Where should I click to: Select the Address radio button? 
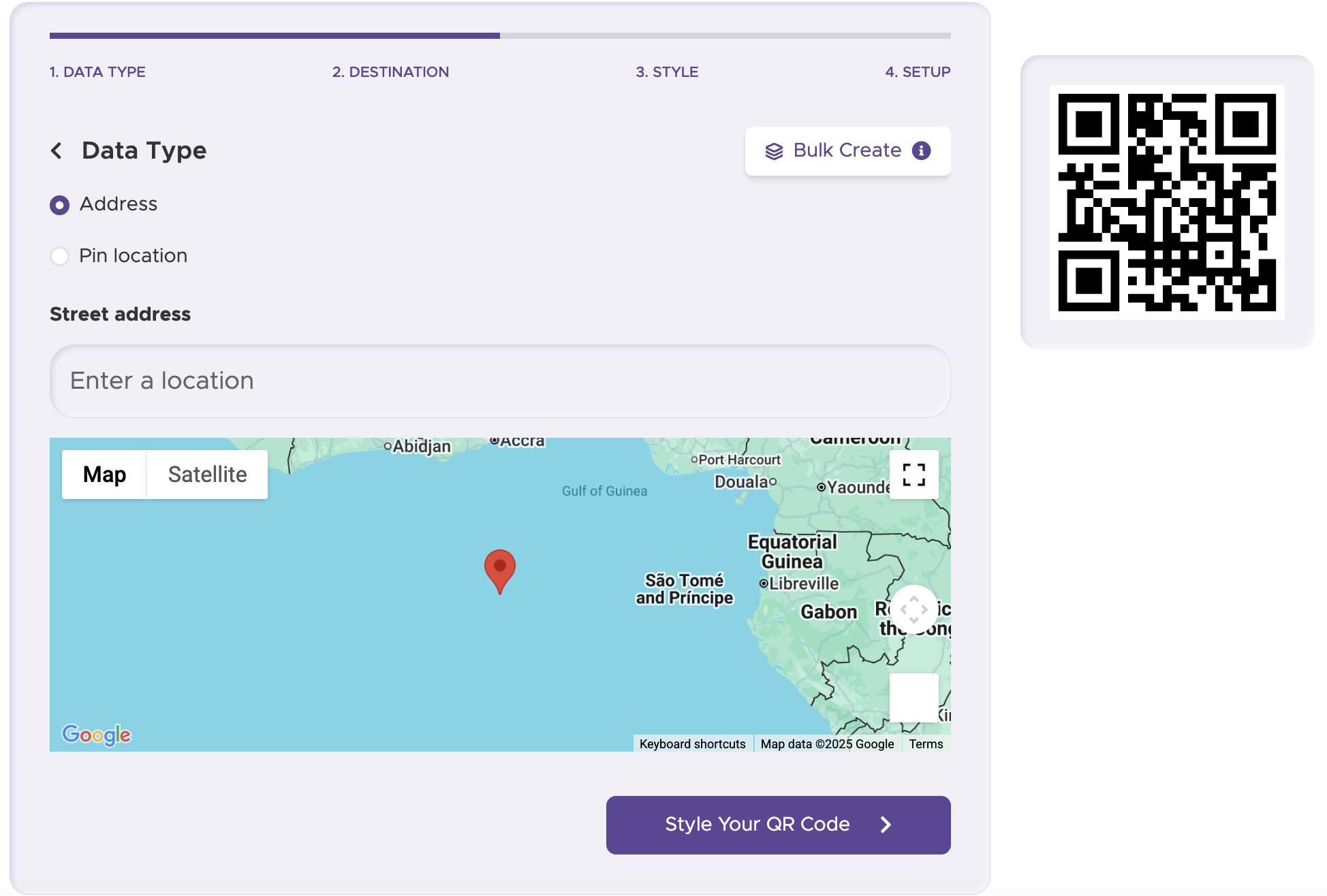60,204
